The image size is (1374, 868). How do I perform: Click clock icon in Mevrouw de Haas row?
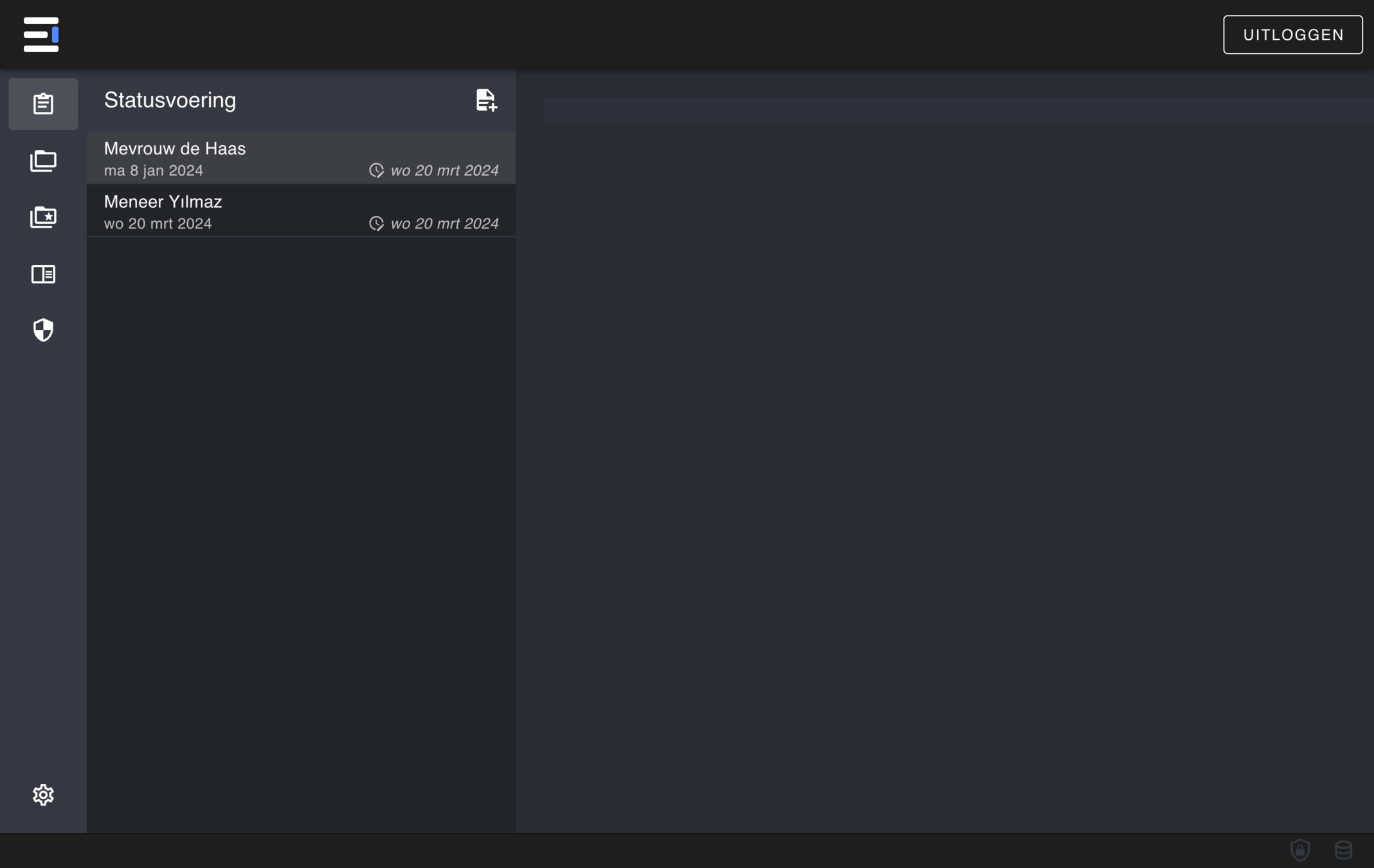click(x=376, y=170)
